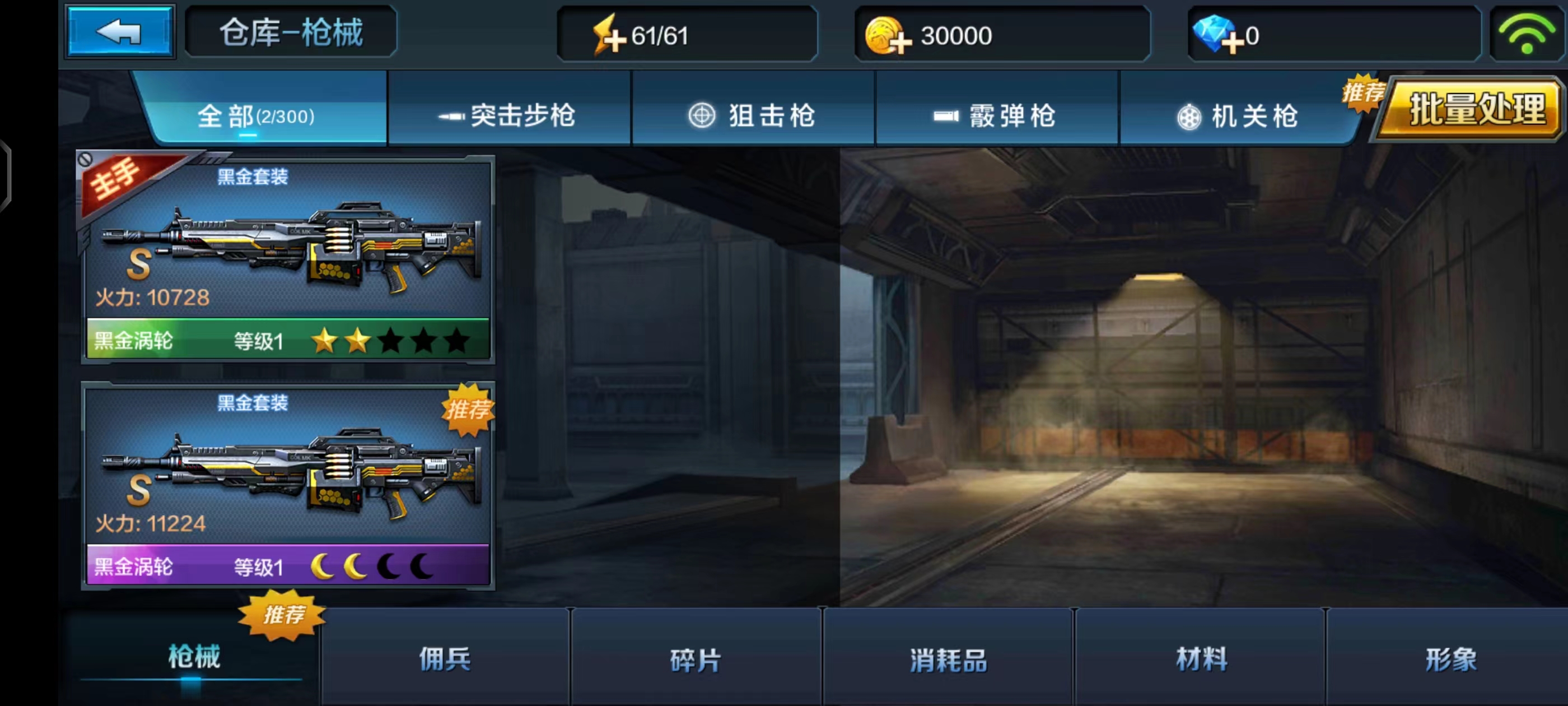Select the gun card with 火力 11224
This screenshot has width=1568, height=706.
point(288,485)
